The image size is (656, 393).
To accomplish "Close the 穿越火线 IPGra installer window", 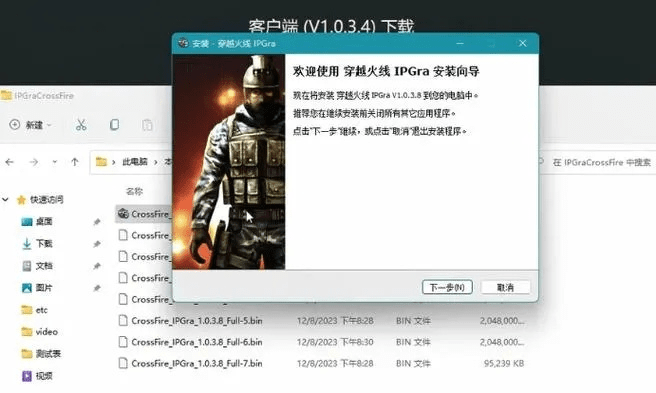I will click(x=523, y=43).
